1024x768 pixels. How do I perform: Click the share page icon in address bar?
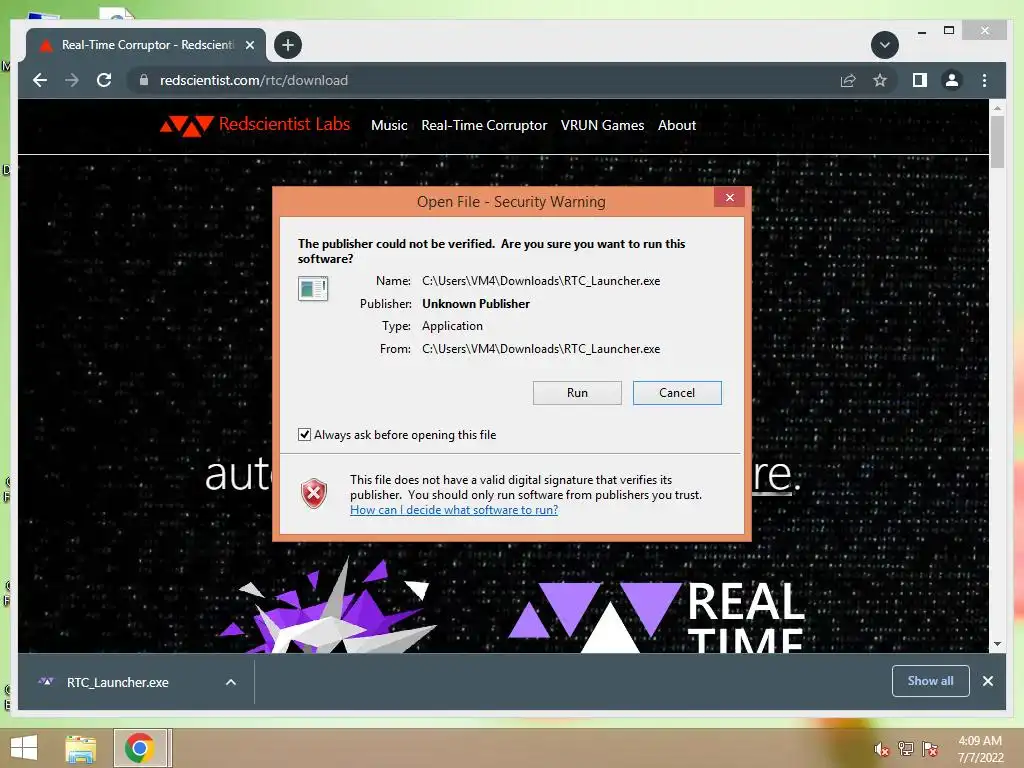[848, 80]
